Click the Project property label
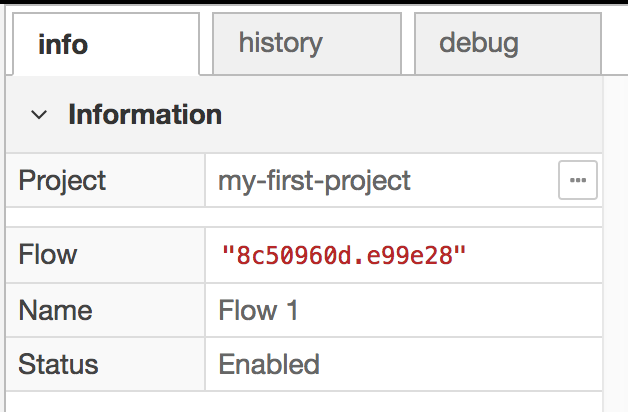The width and height of the screenshot is (628, 412). [62, 181]
